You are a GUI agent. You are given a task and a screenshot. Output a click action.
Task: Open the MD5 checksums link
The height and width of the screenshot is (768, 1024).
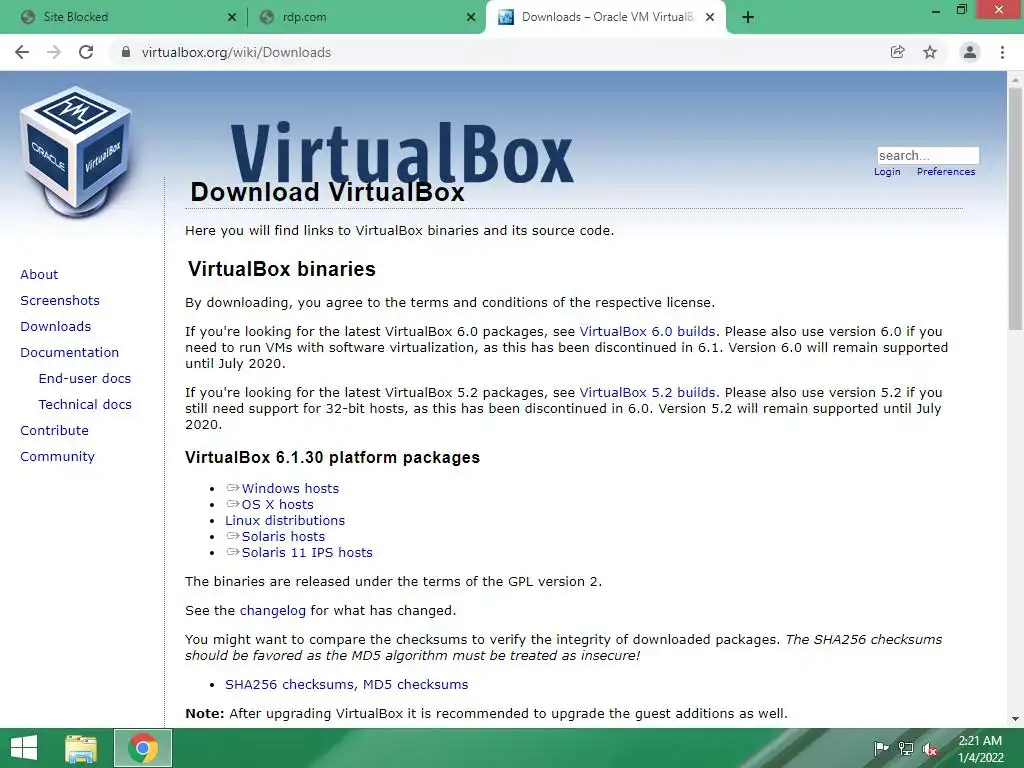(415, 684)
